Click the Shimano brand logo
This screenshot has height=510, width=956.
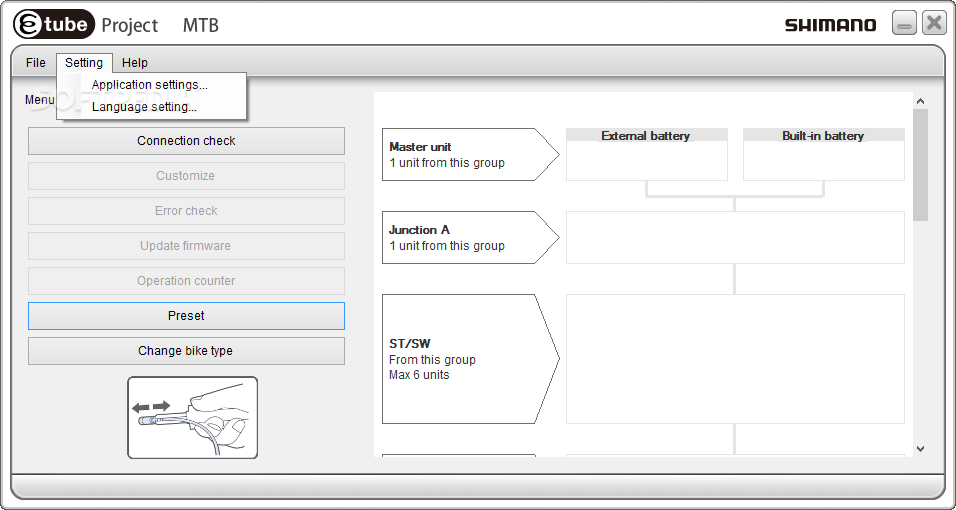[830, 25]
